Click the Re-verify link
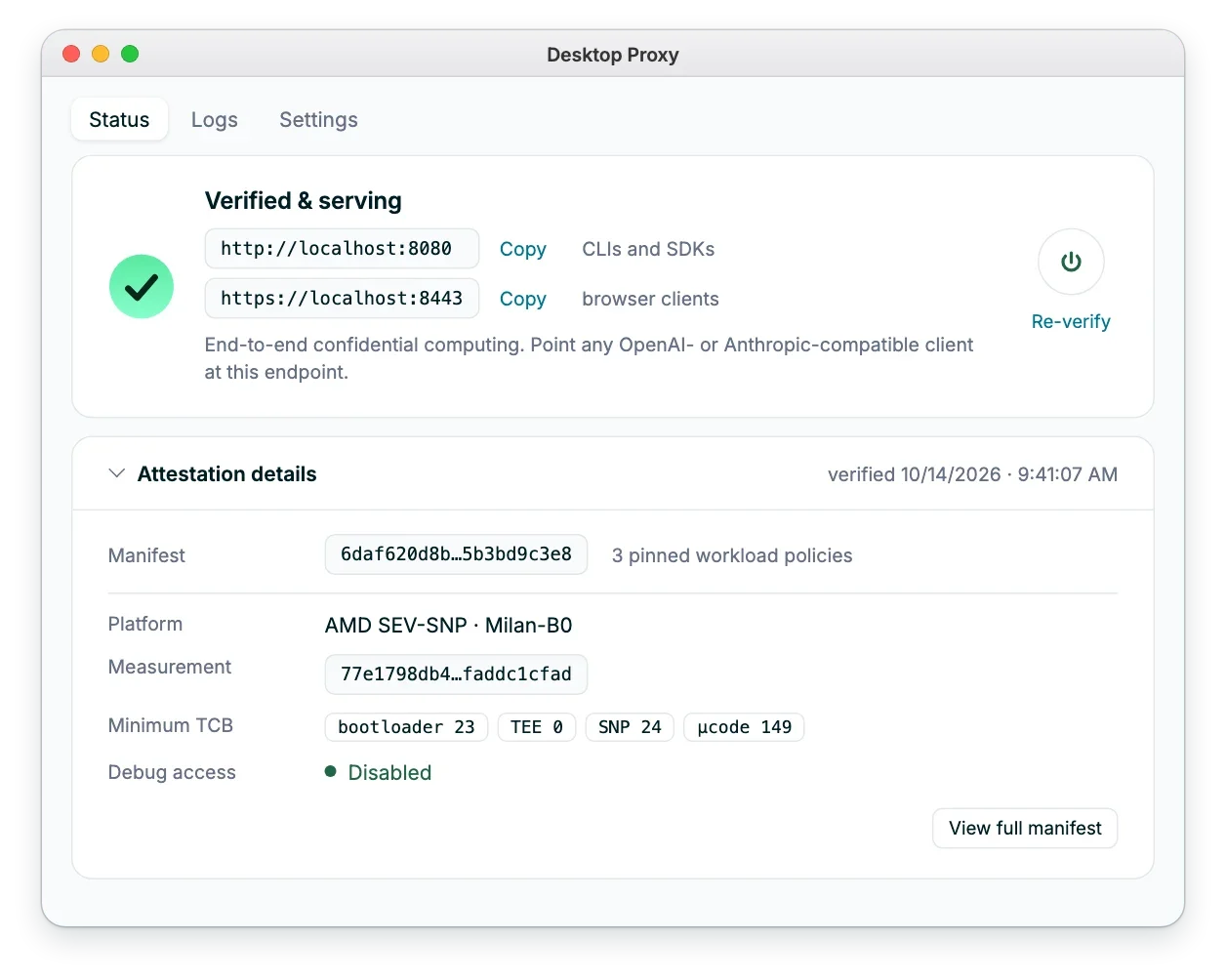The width and height of the screenshot is (1226, 980). pos(1071,321)
